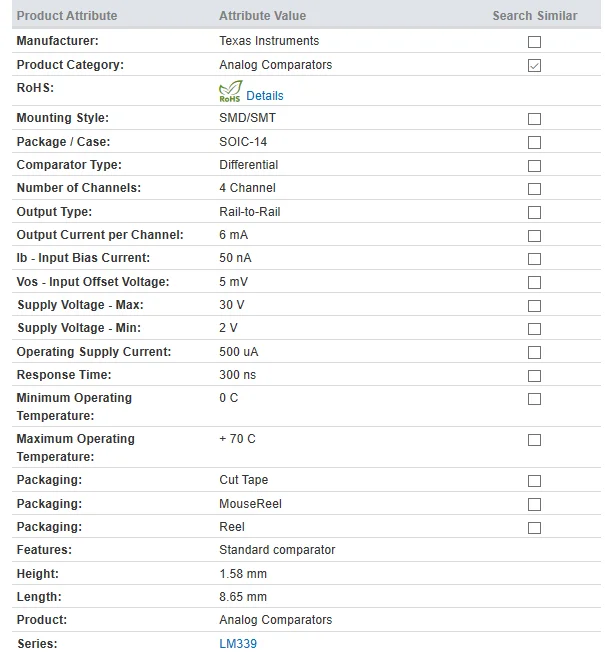The width and height of the screenshot is (605, 652).
Task: Tick the Response Time 300 ns checkbox
Action: click(x=534, y=376)
